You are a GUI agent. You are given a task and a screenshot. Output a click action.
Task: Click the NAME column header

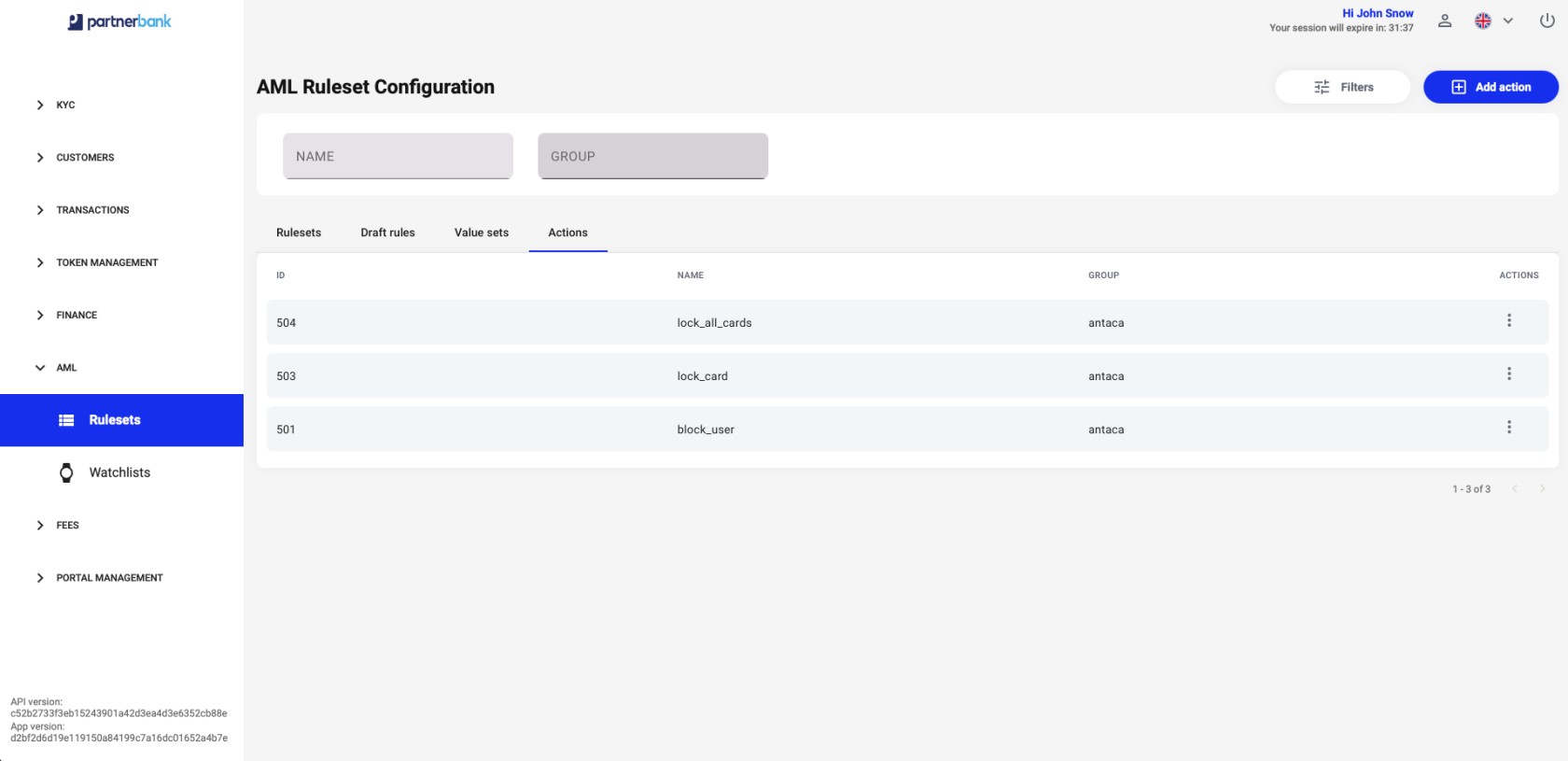point(691,275)
